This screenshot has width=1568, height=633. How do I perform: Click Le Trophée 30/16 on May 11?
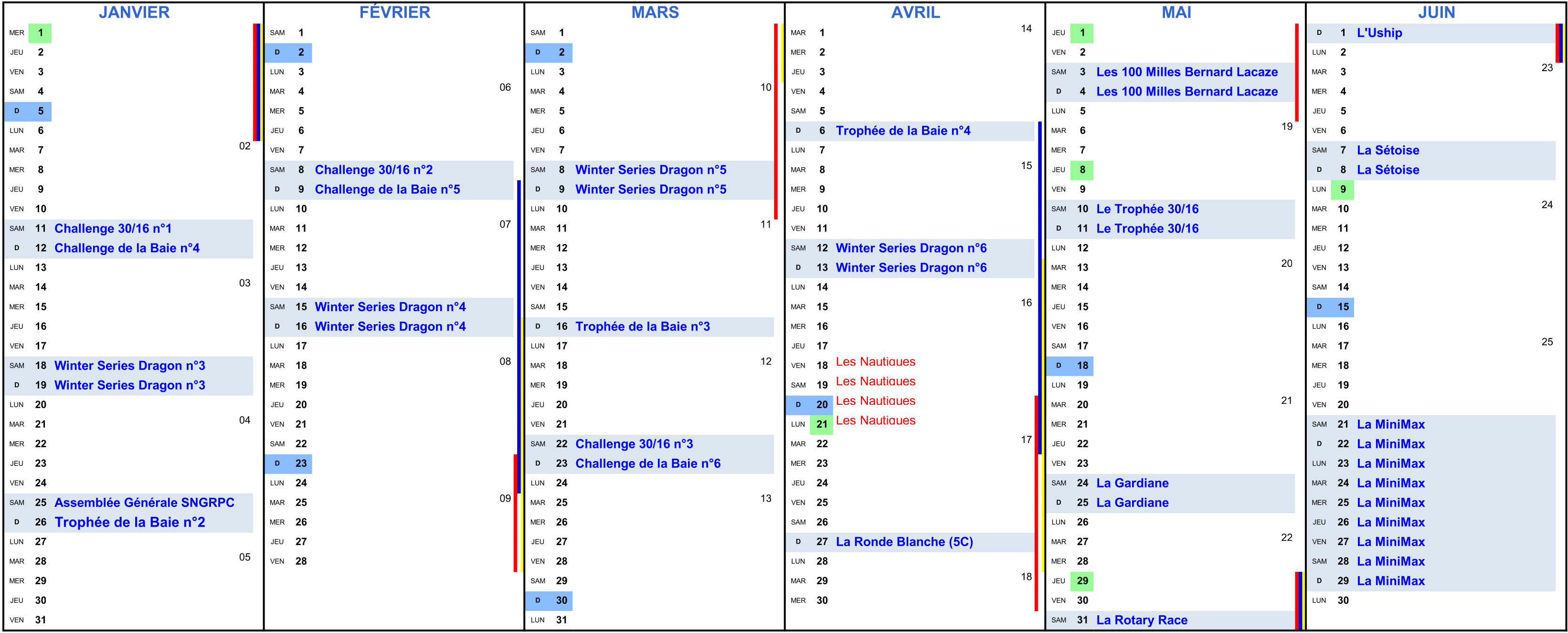click(x=1147, y=229)
